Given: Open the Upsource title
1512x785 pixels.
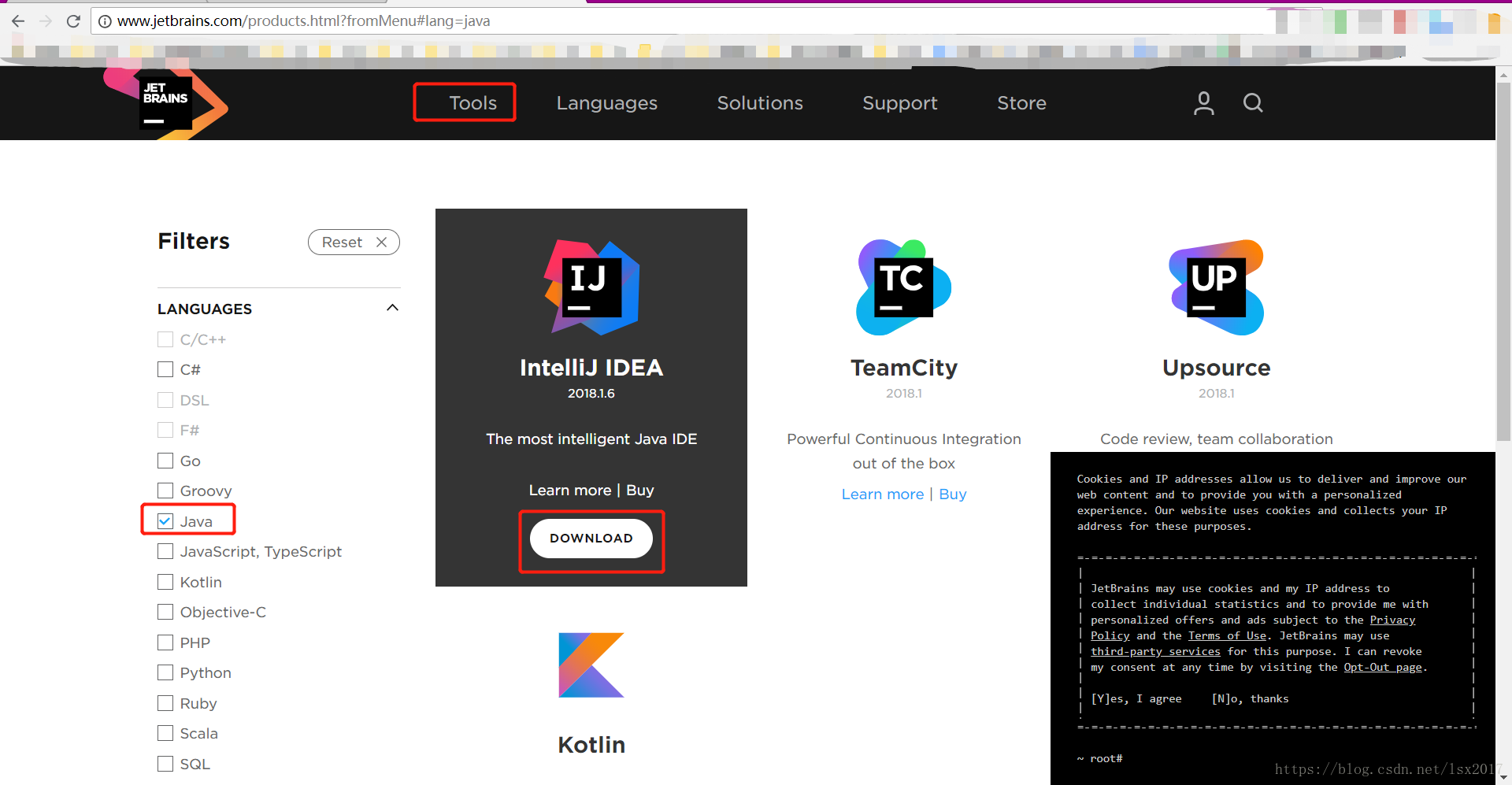Looking at the screenshot, I should [1217, 368].
